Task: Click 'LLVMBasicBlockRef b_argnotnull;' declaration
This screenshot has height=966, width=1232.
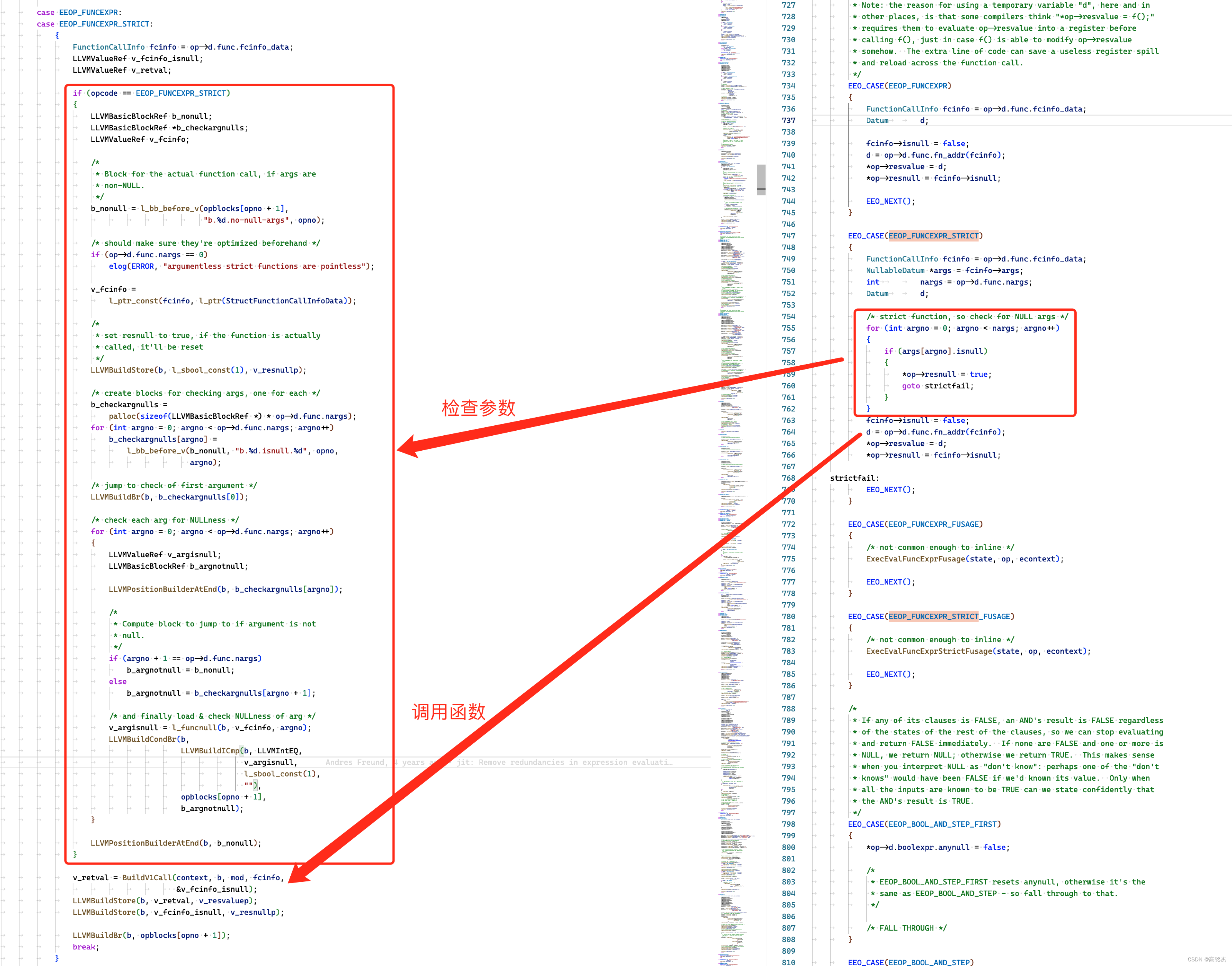Action: (178, 566)
